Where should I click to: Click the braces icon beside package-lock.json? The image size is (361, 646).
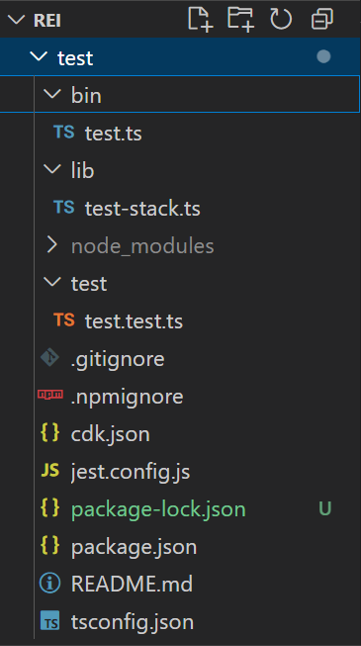pos(50,508)
